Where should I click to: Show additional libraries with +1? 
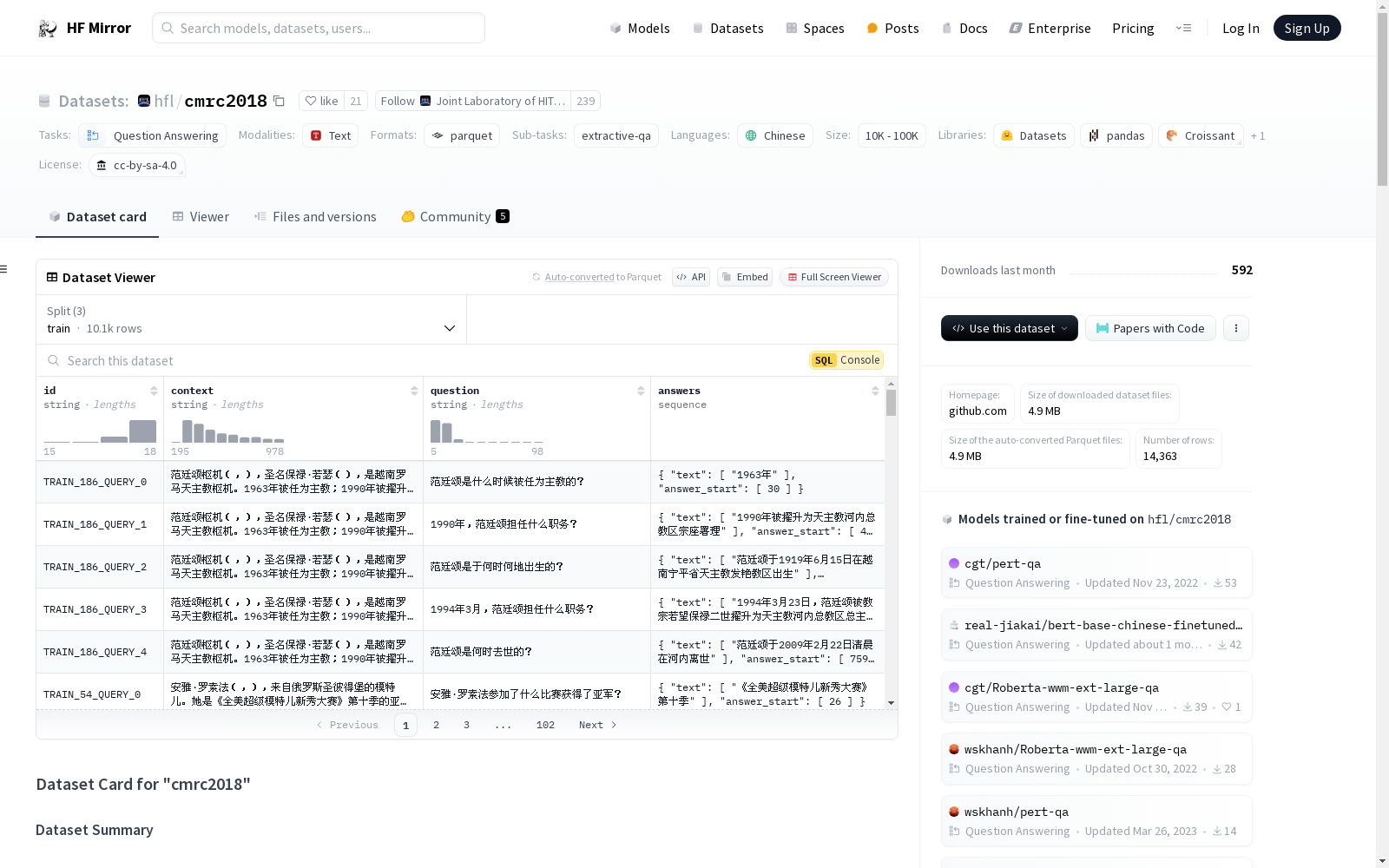1258,136
